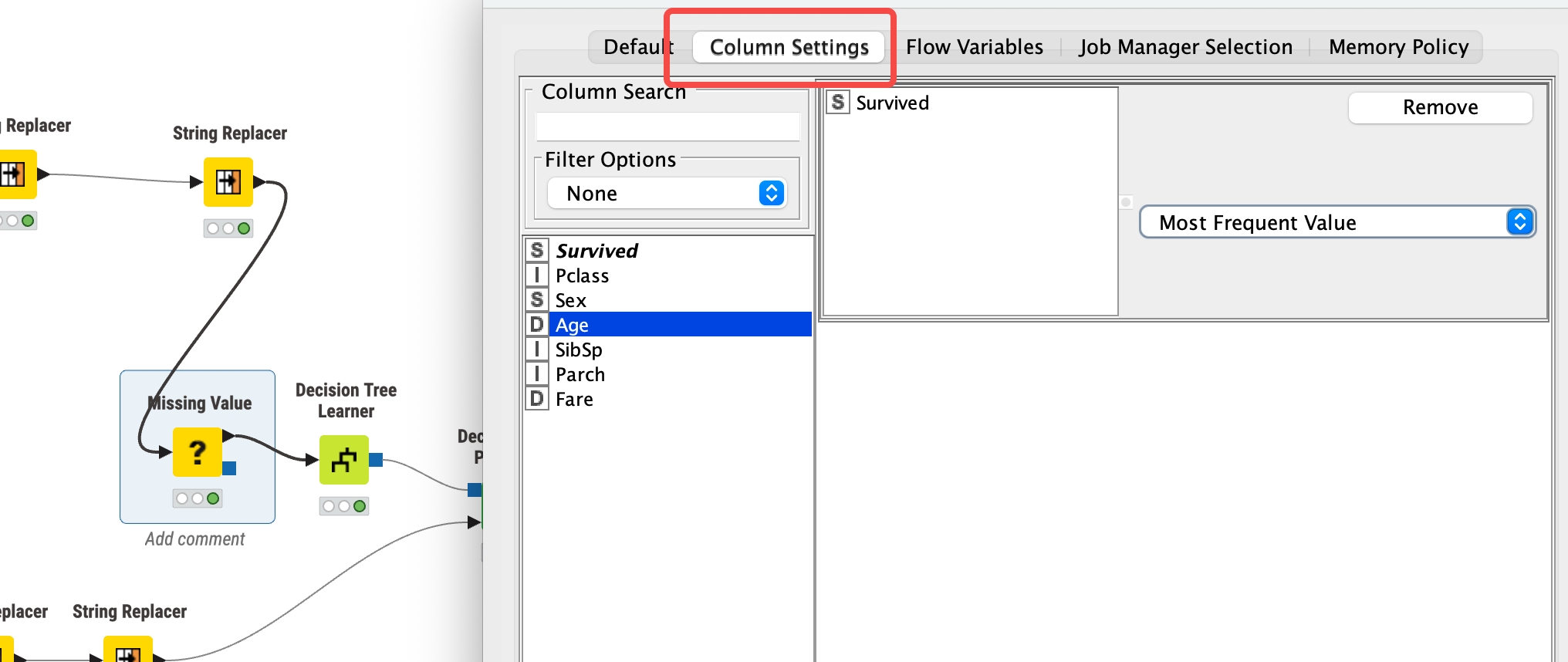Select Fare in the column list
The height and width of the screenshot is (662, 1568).
[x=574, y=399]
